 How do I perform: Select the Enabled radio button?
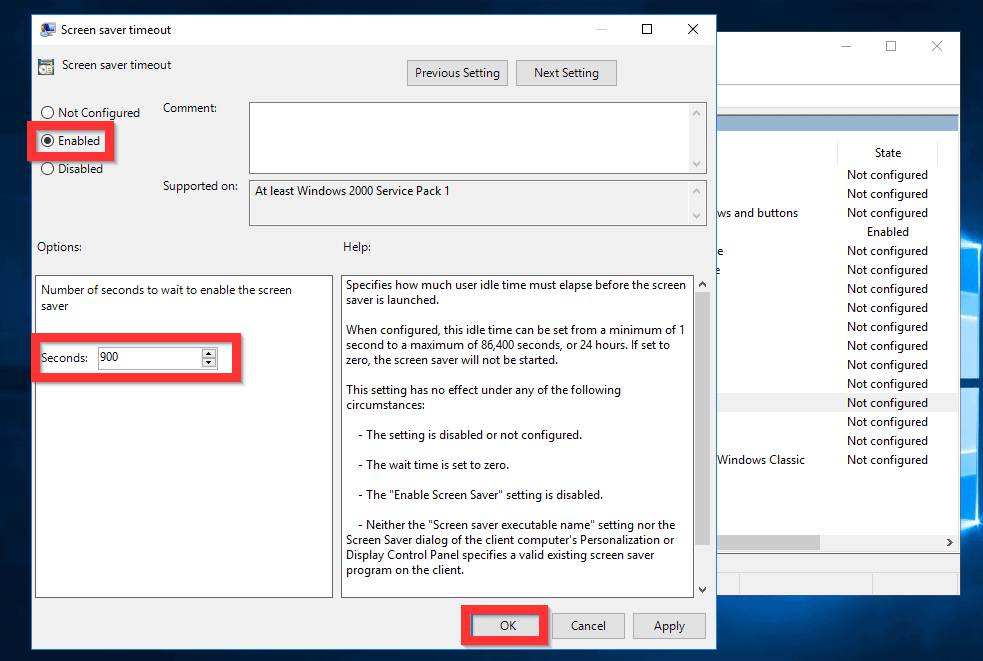coord(48,140)
